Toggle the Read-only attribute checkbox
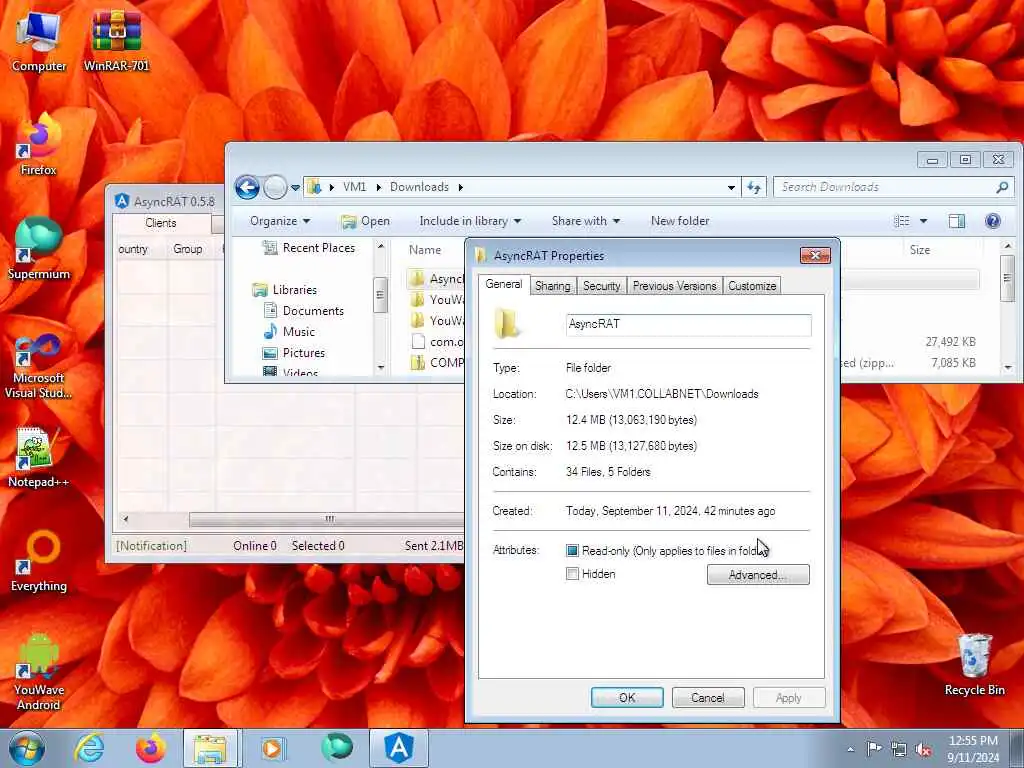Image resolution: width=1024 pixels, height=768 pixels. [x=572, y=551]
